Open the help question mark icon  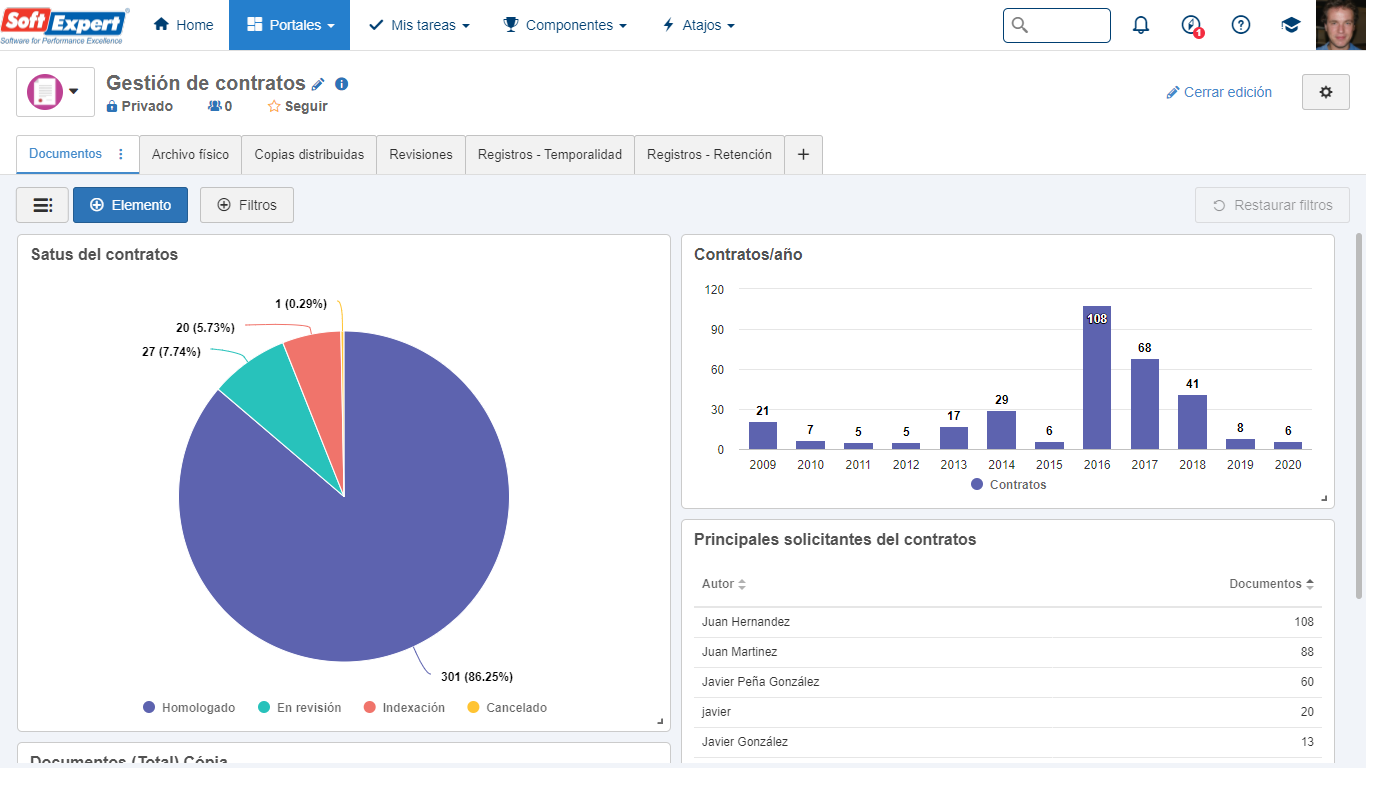(x=1241, y=25)
